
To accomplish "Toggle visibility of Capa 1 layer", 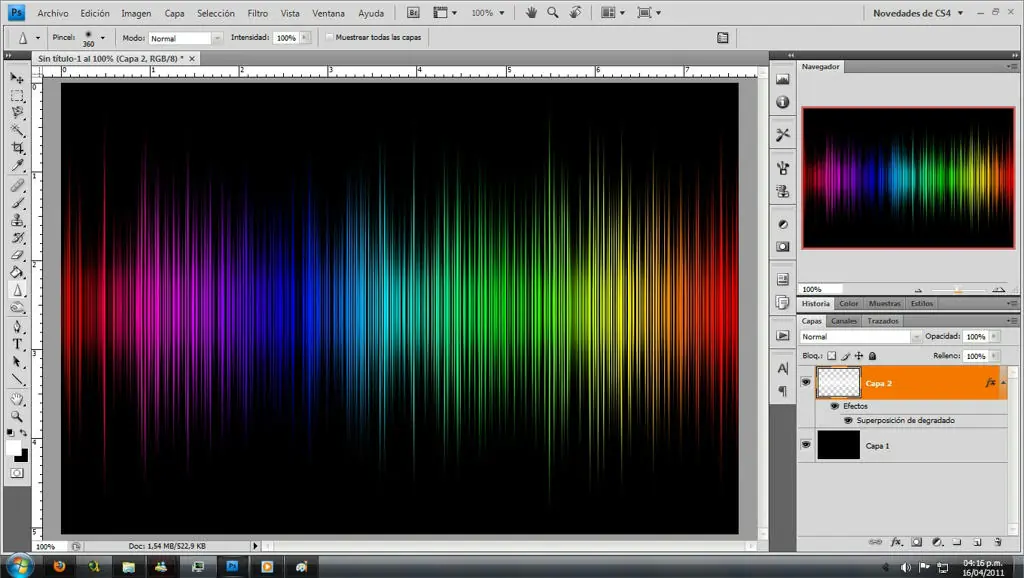I will pos(806,445).
